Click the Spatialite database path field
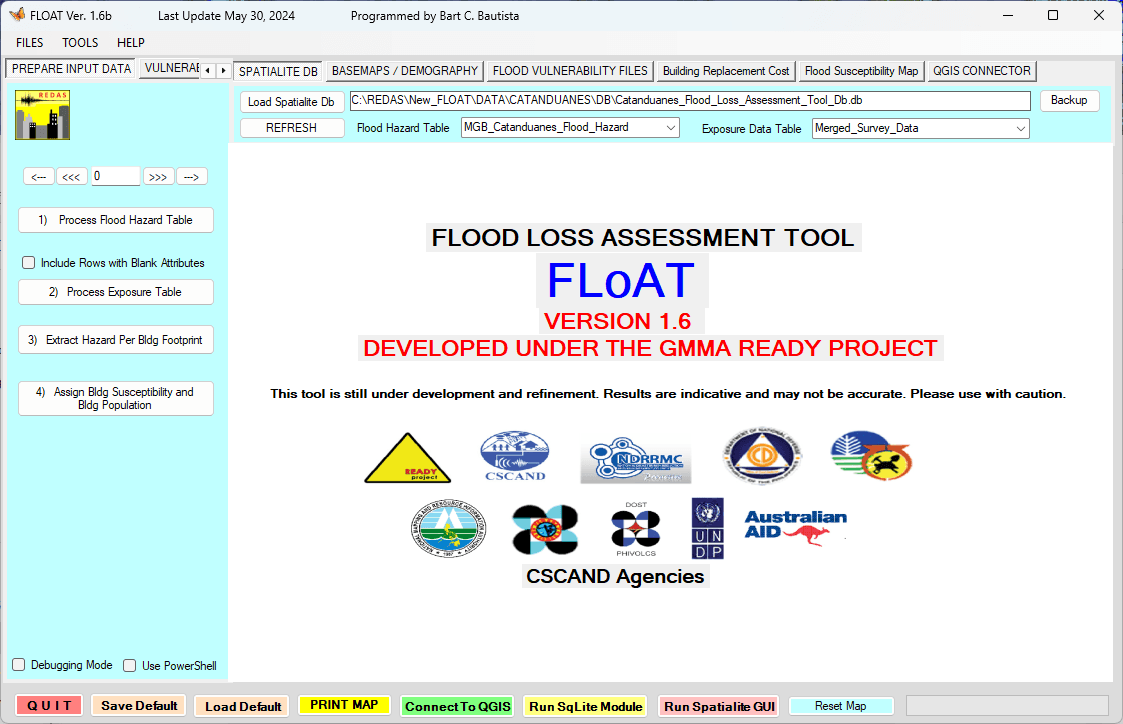 tap(689, 101)
